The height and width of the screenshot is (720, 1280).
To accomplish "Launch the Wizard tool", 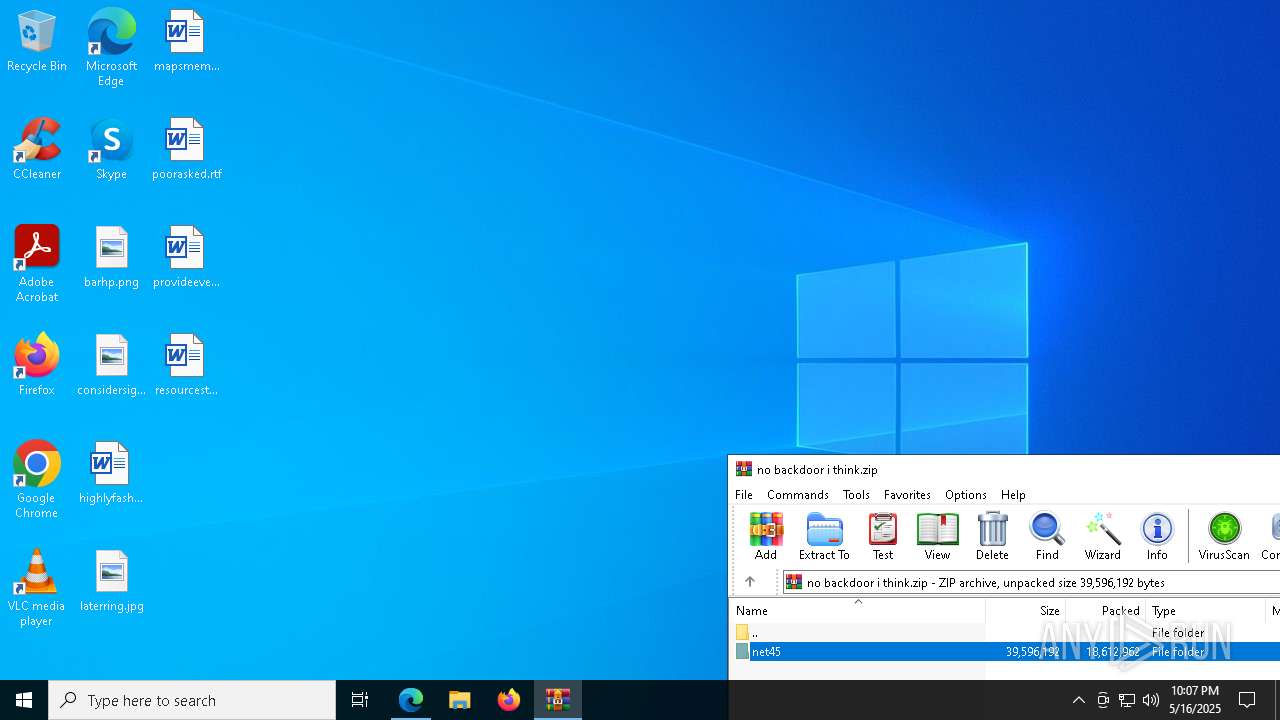I will [x=1102, y=536].
